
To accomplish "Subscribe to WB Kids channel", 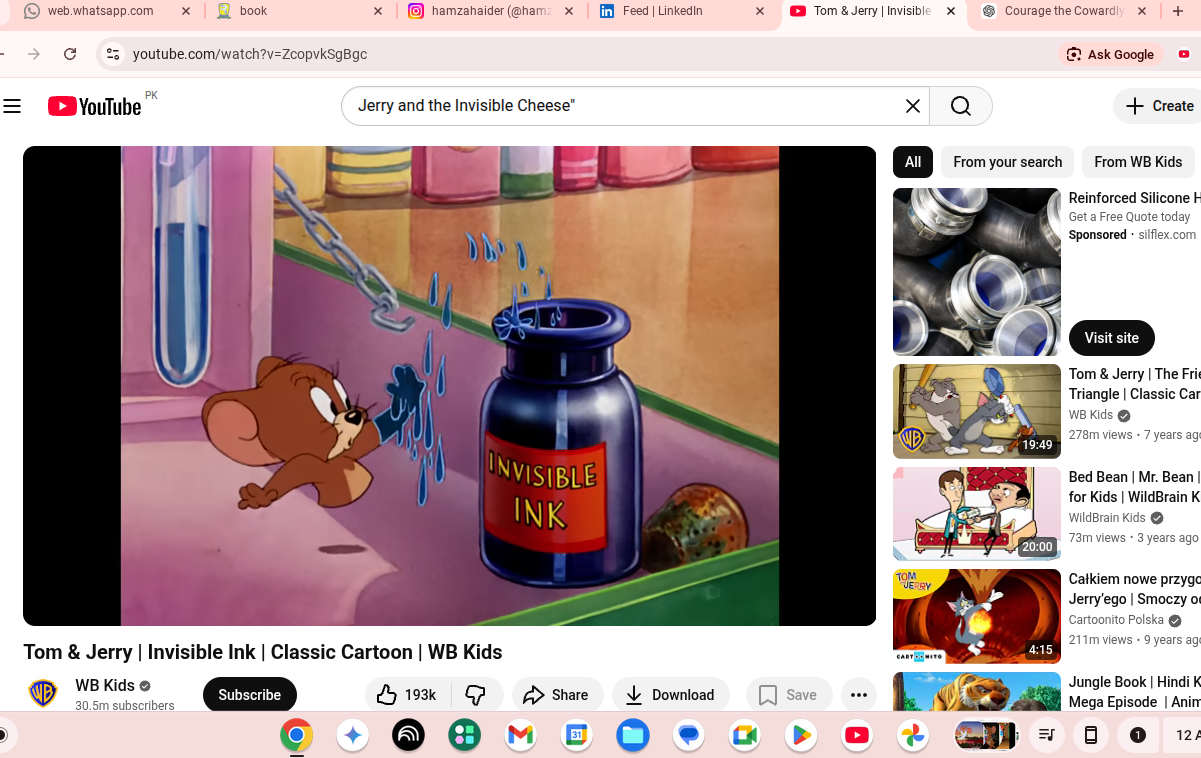I will click(249, 695).
